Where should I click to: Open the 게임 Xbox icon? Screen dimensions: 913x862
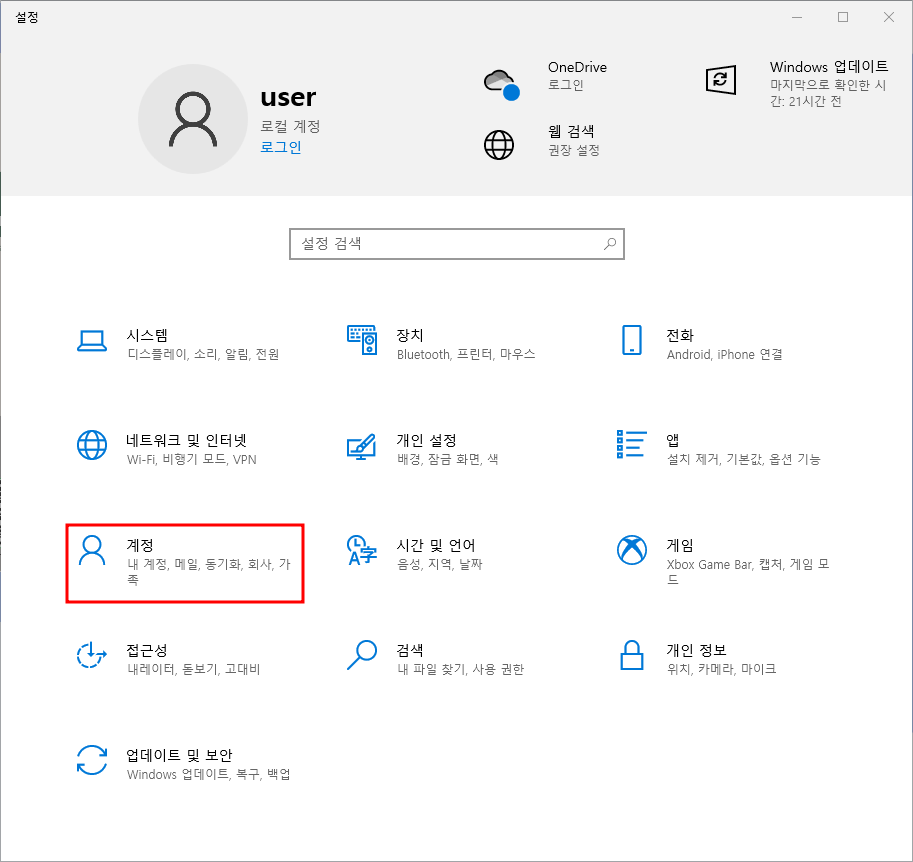point(632,550)
